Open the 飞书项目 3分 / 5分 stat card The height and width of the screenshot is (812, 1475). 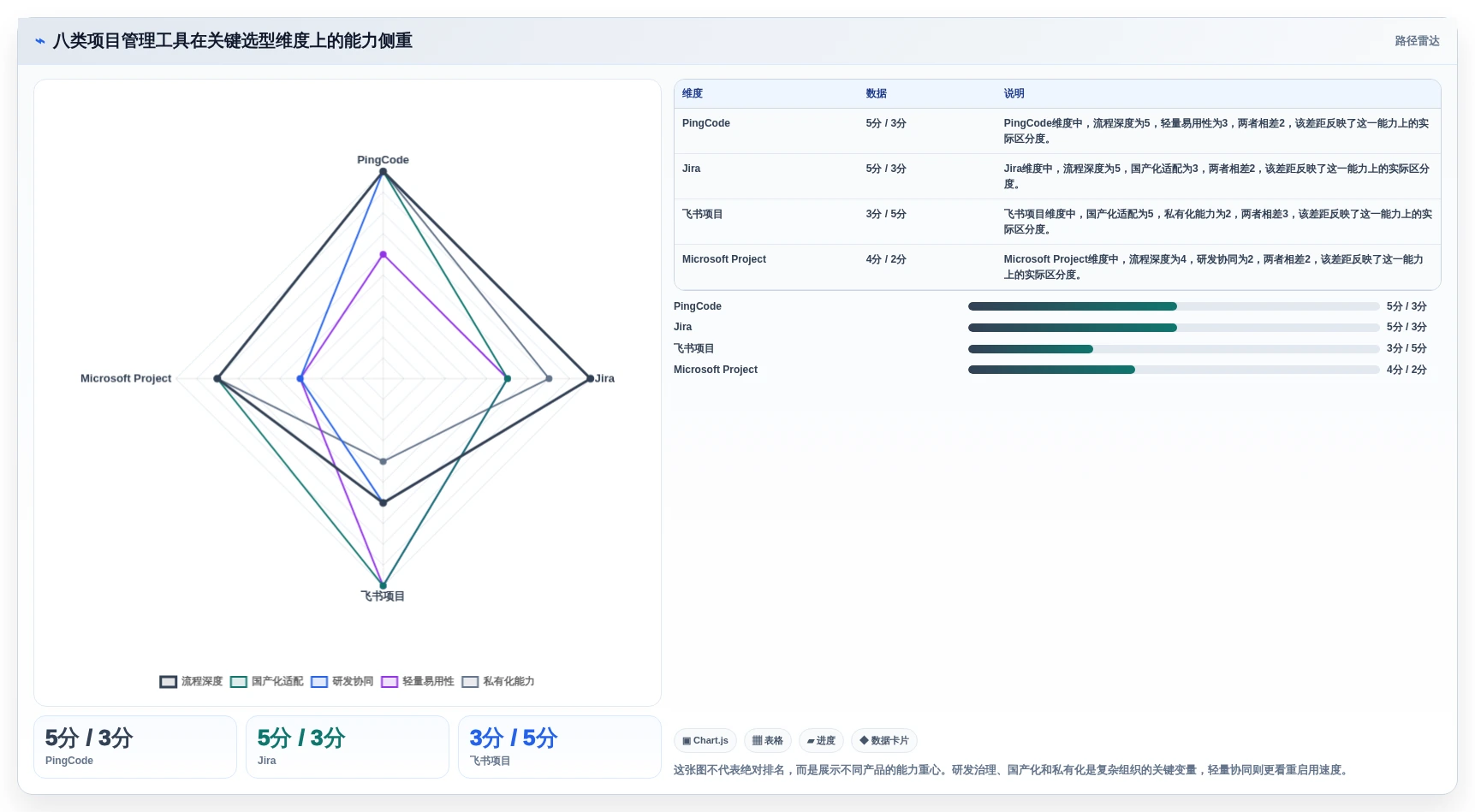[560, 747]
